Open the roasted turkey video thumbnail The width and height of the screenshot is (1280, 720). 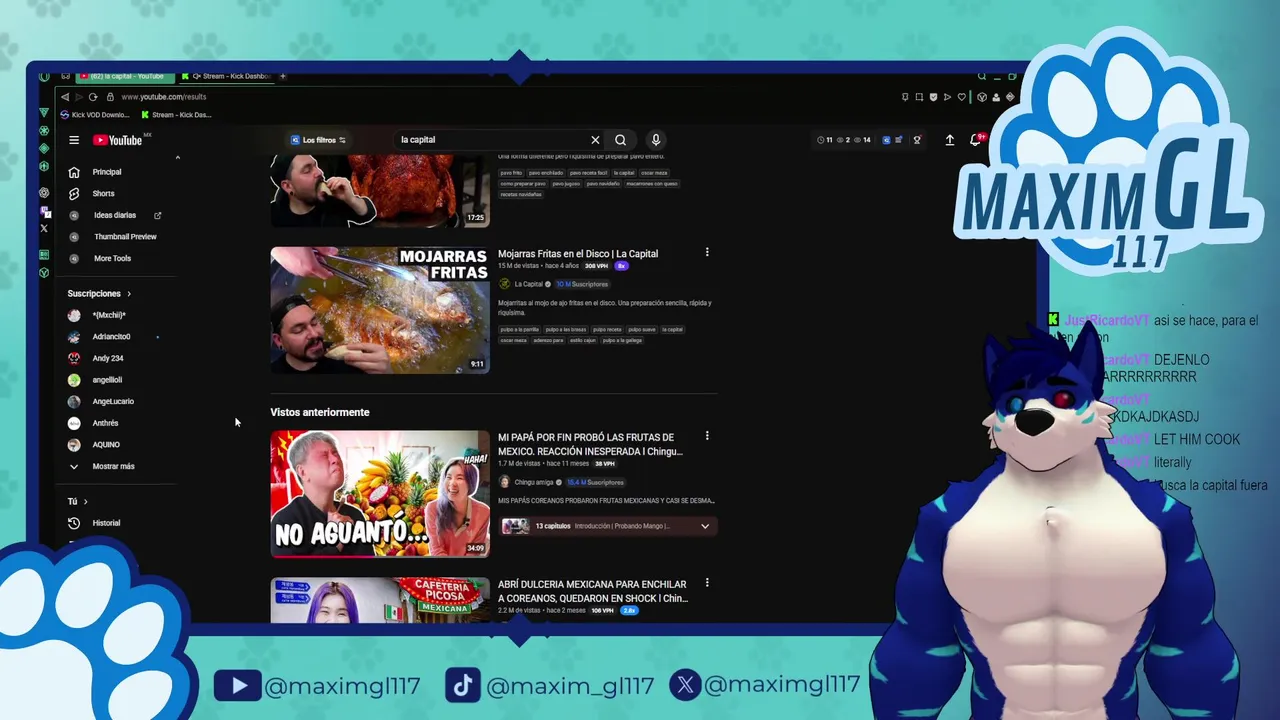pyautogui.click(x=380, y=191)
